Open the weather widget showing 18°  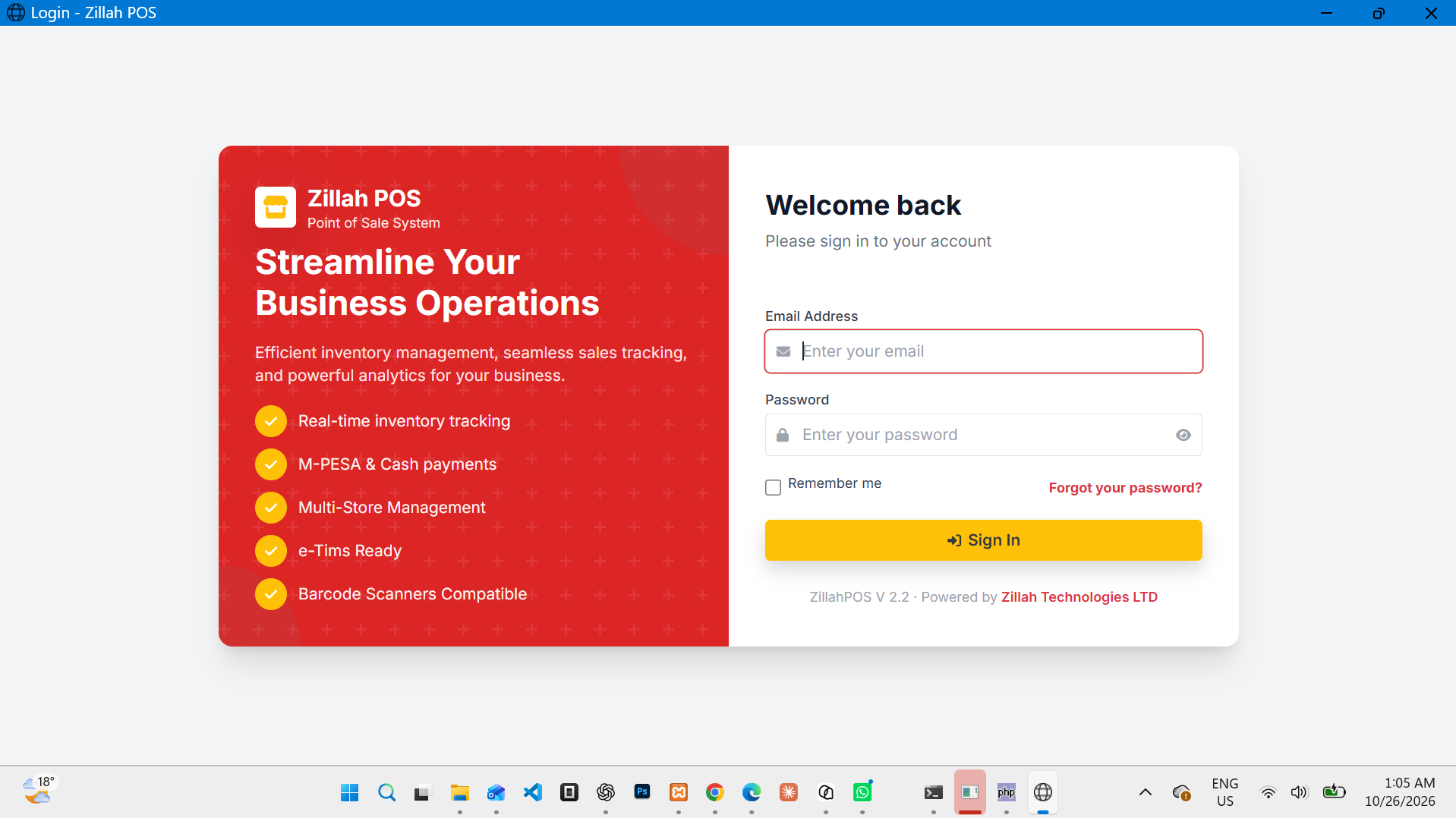(38, 791)
